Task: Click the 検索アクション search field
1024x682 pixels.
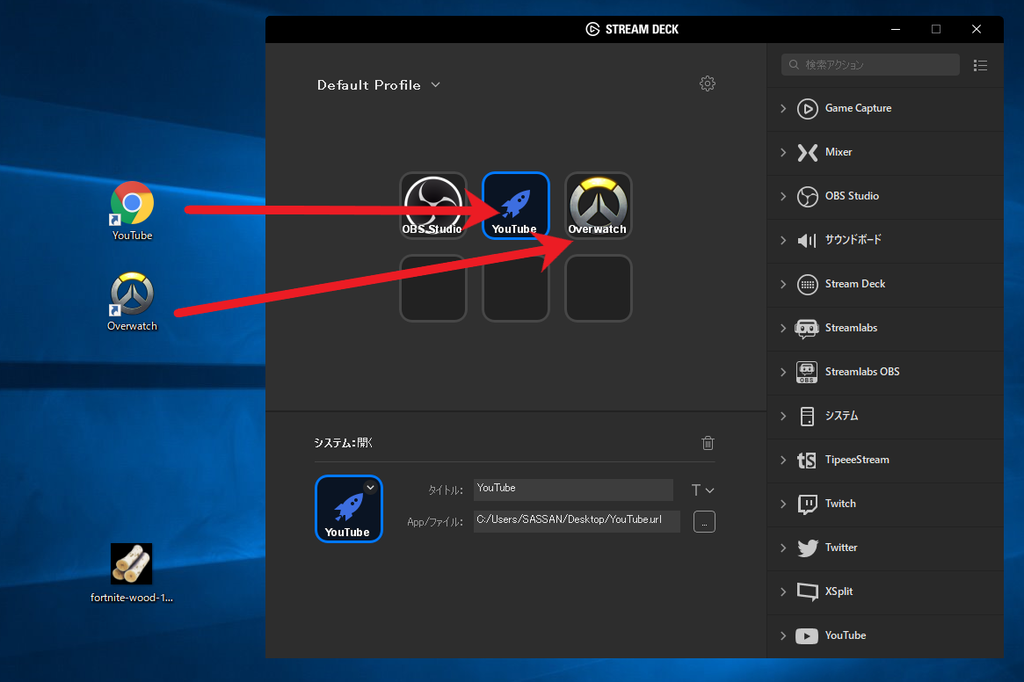Action: coord(870,65)
